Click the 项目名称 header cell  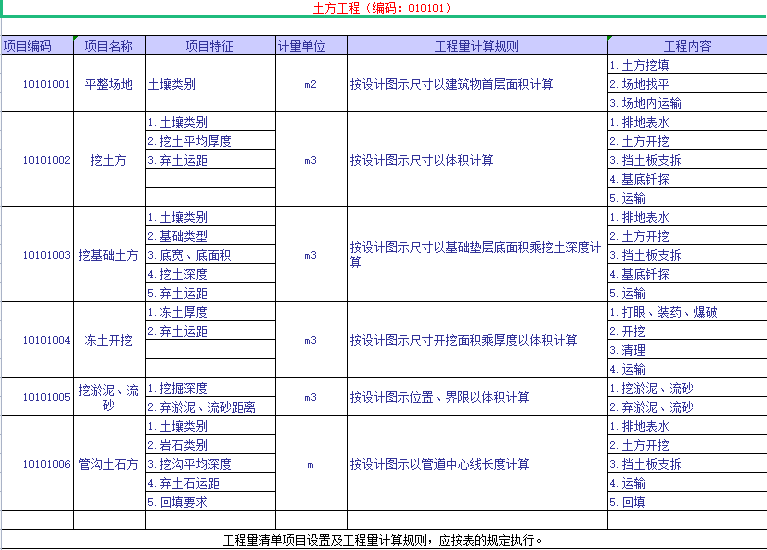tap(109, 46)
